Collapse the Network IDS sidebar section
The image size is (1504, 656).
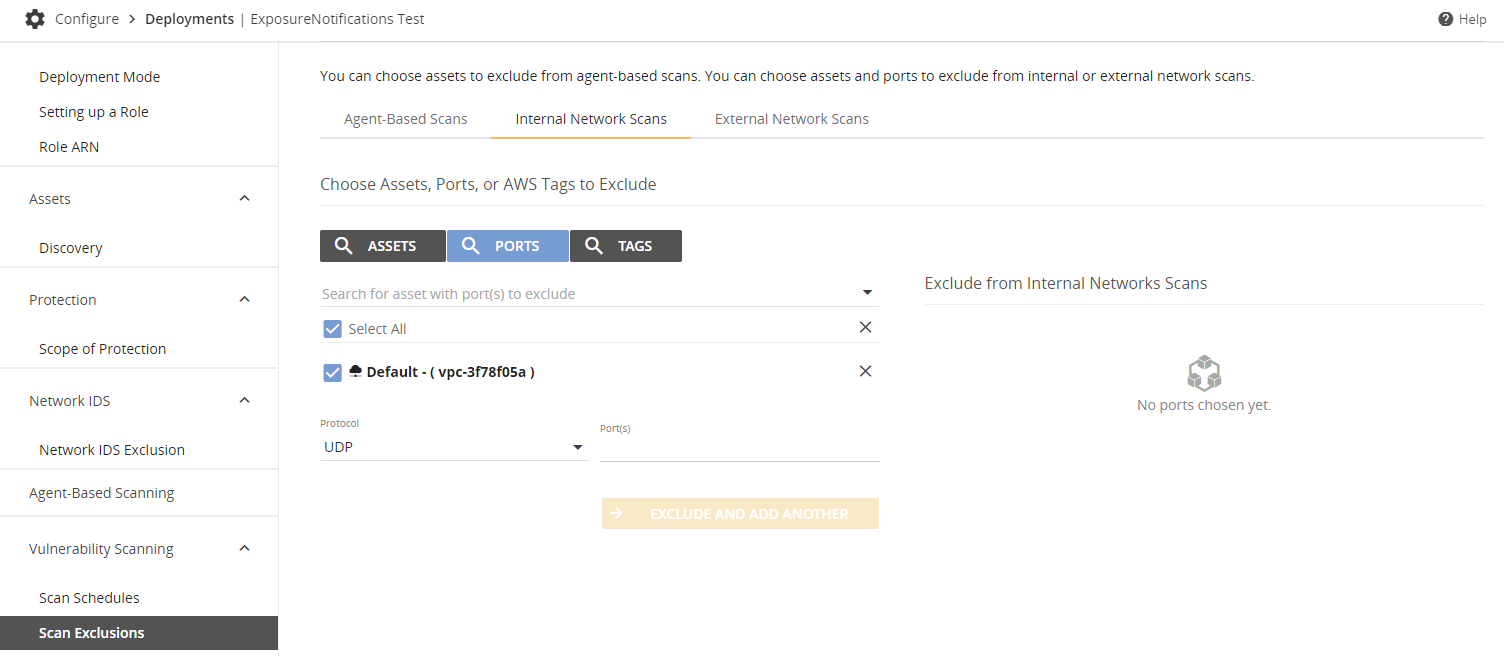tap(245, 400)
